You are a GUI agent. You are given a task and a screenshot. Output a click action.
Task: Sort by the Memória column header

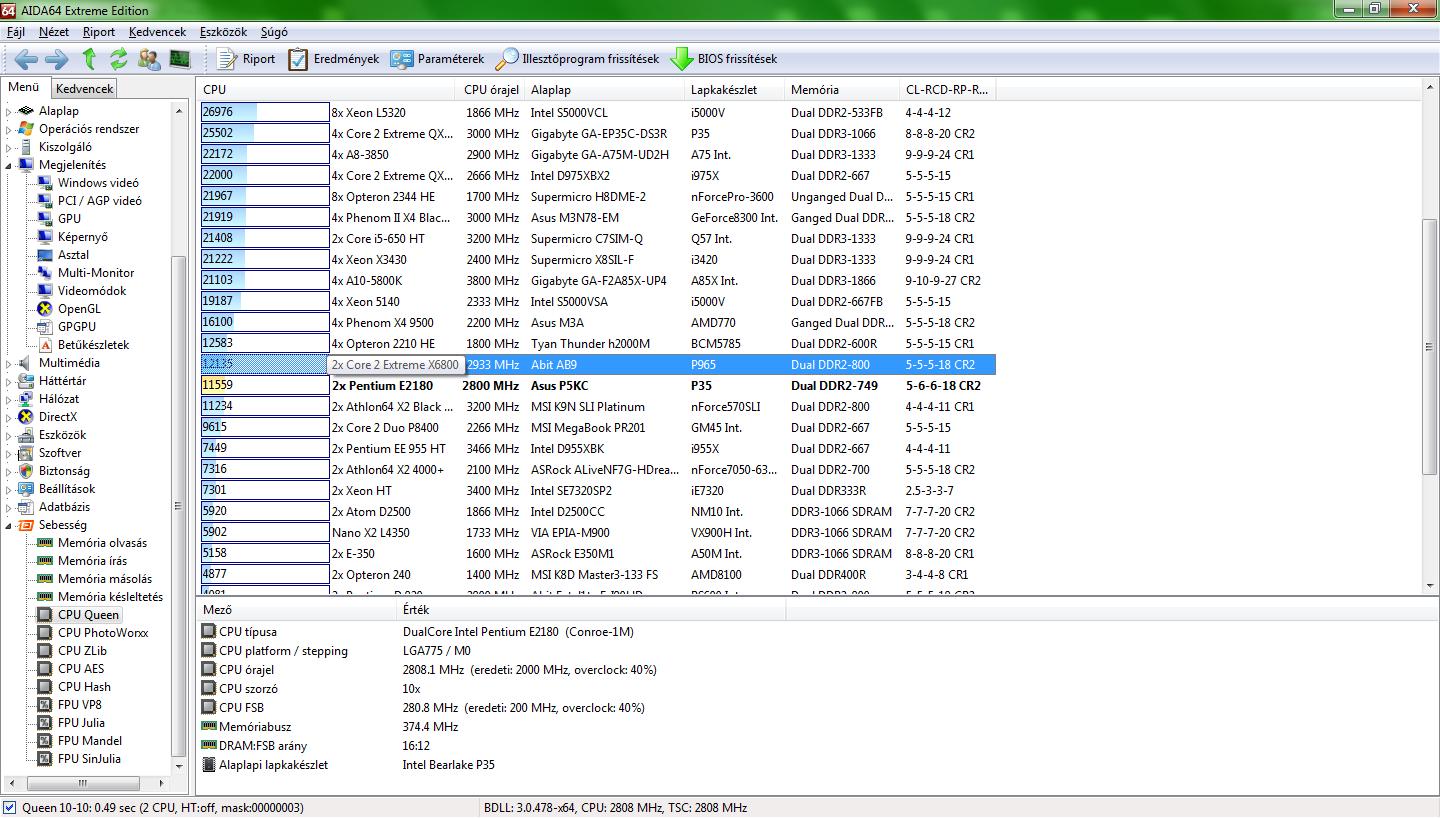[843, 89]
